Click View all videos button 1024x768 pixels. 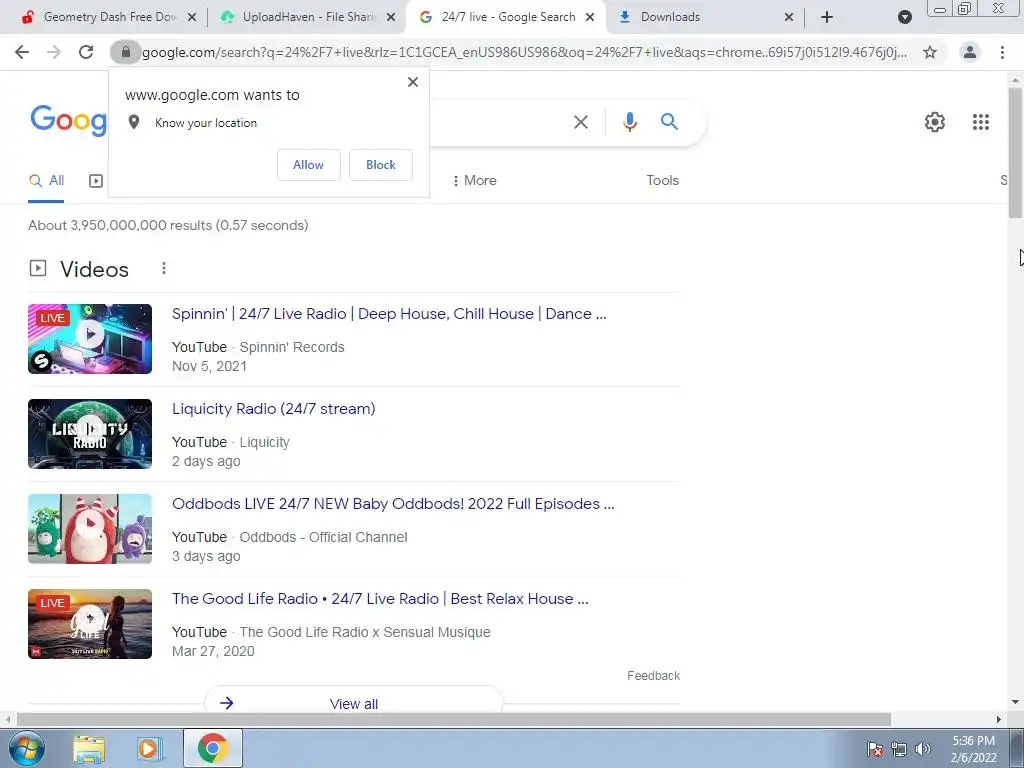(354, 701)
